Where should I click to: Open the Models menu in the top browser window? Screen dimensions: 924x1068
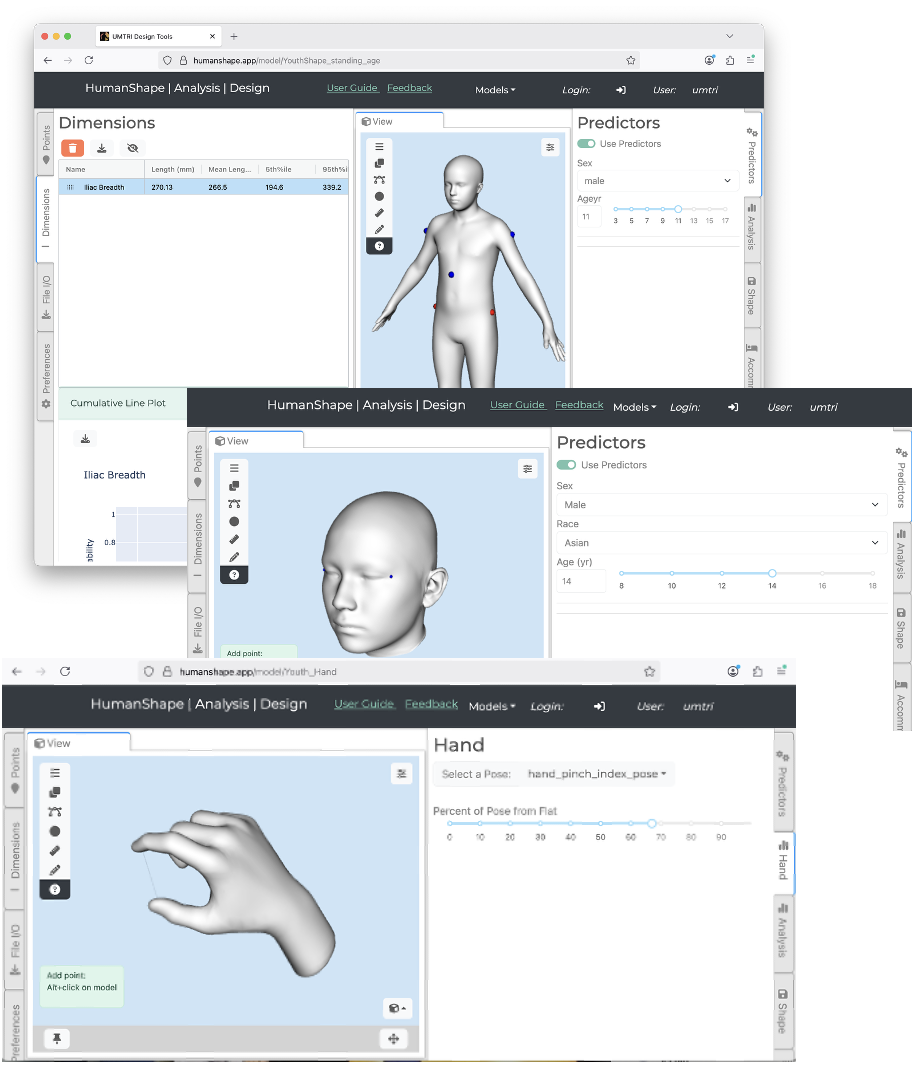tap(495, 90)
